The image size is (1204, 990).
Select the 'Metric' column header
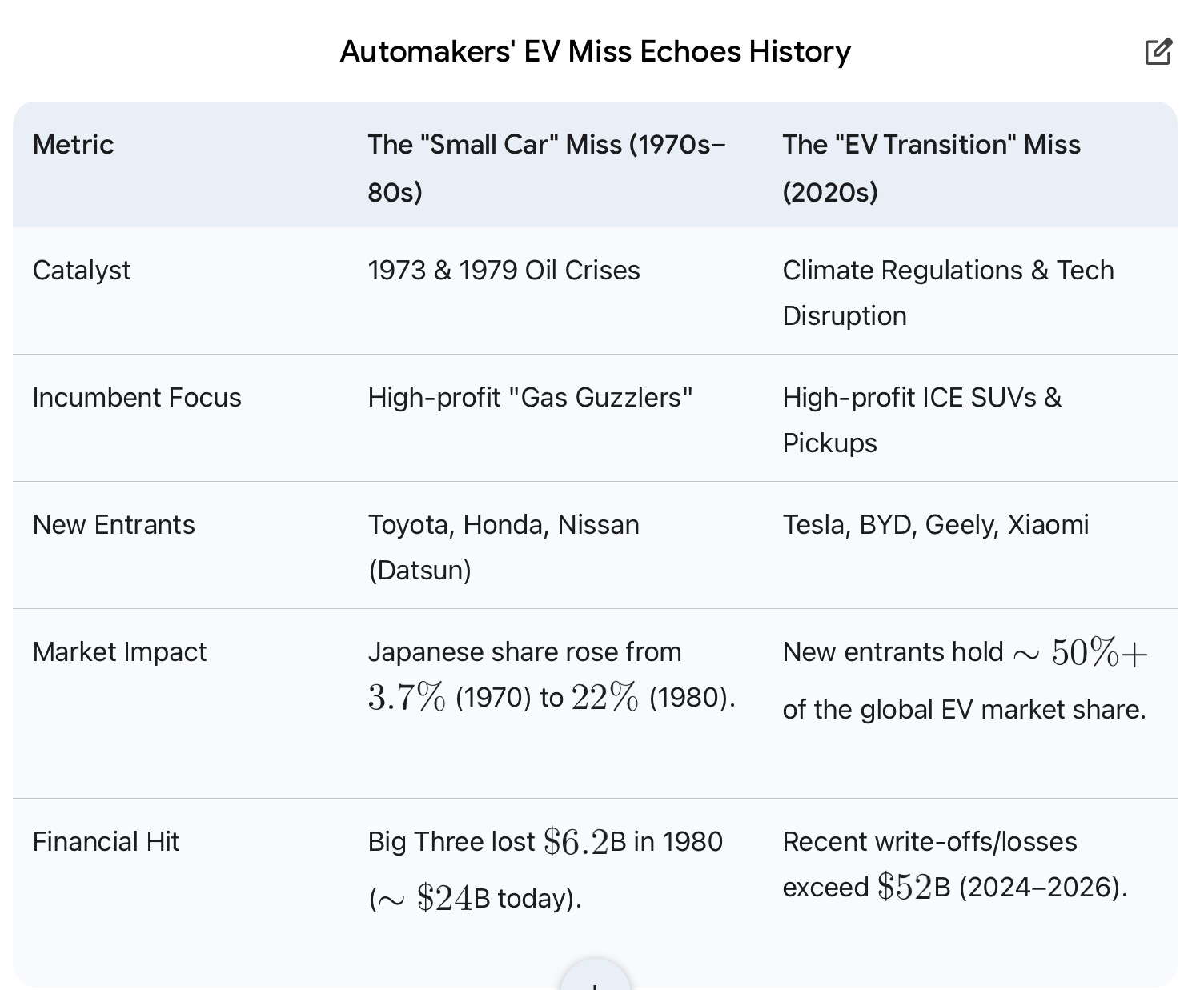74,145
